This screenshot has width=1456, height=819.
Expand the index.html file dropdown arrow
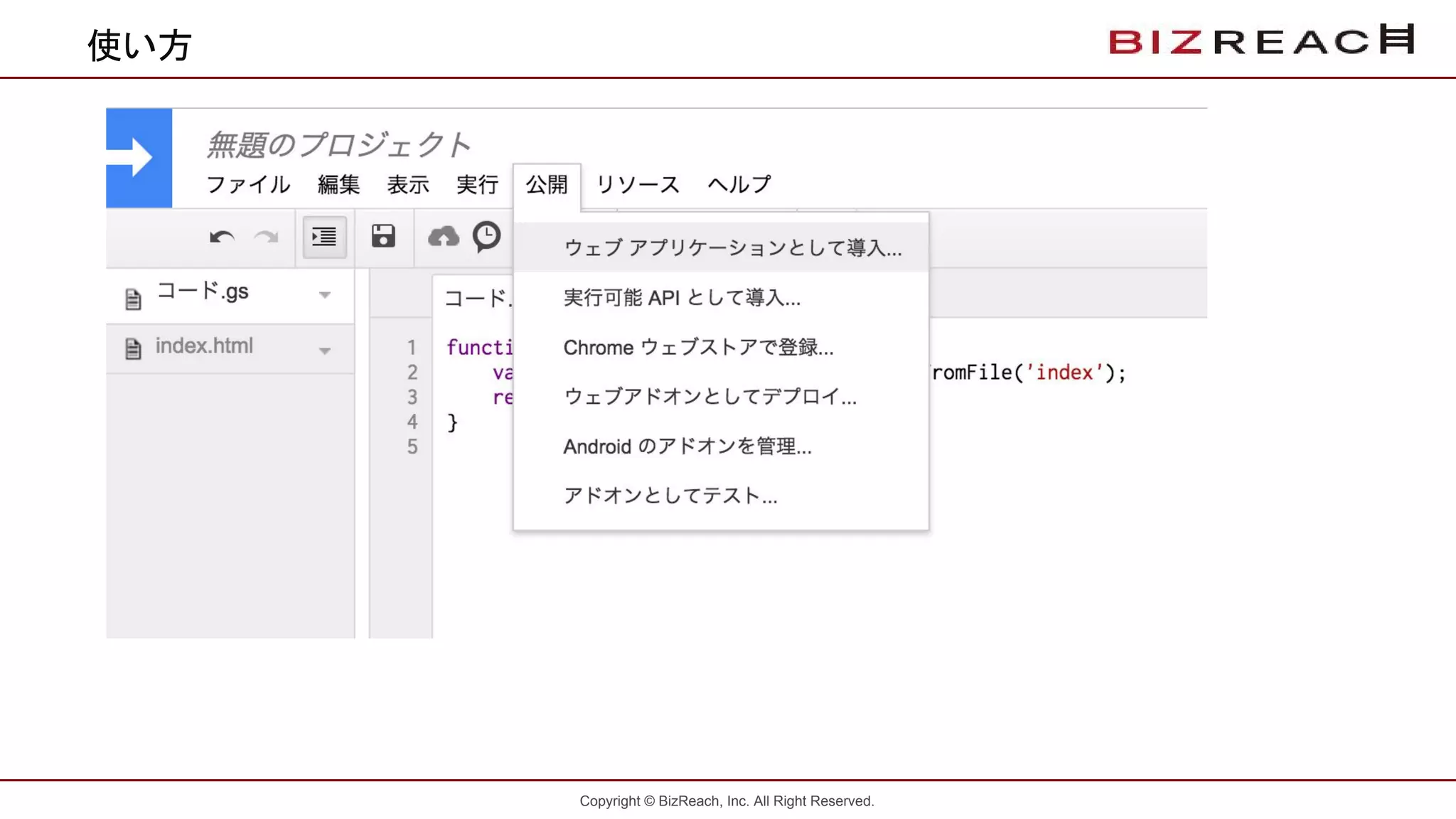(x=325, y=350)
